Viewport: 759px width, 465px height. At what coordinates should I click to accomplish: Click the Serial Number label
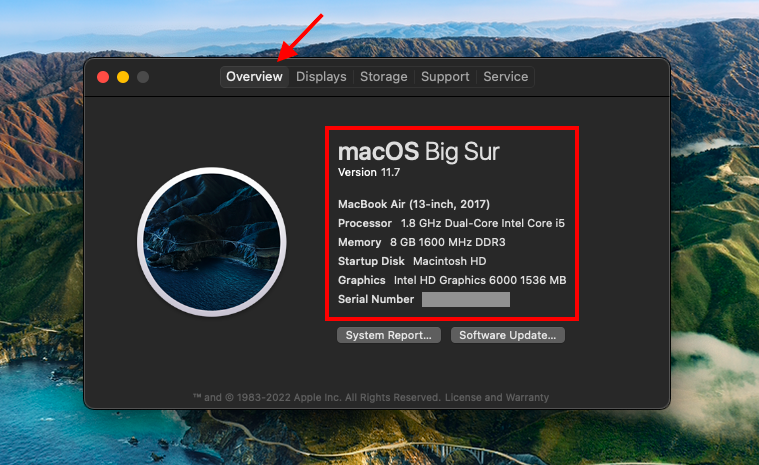point(376,299)
